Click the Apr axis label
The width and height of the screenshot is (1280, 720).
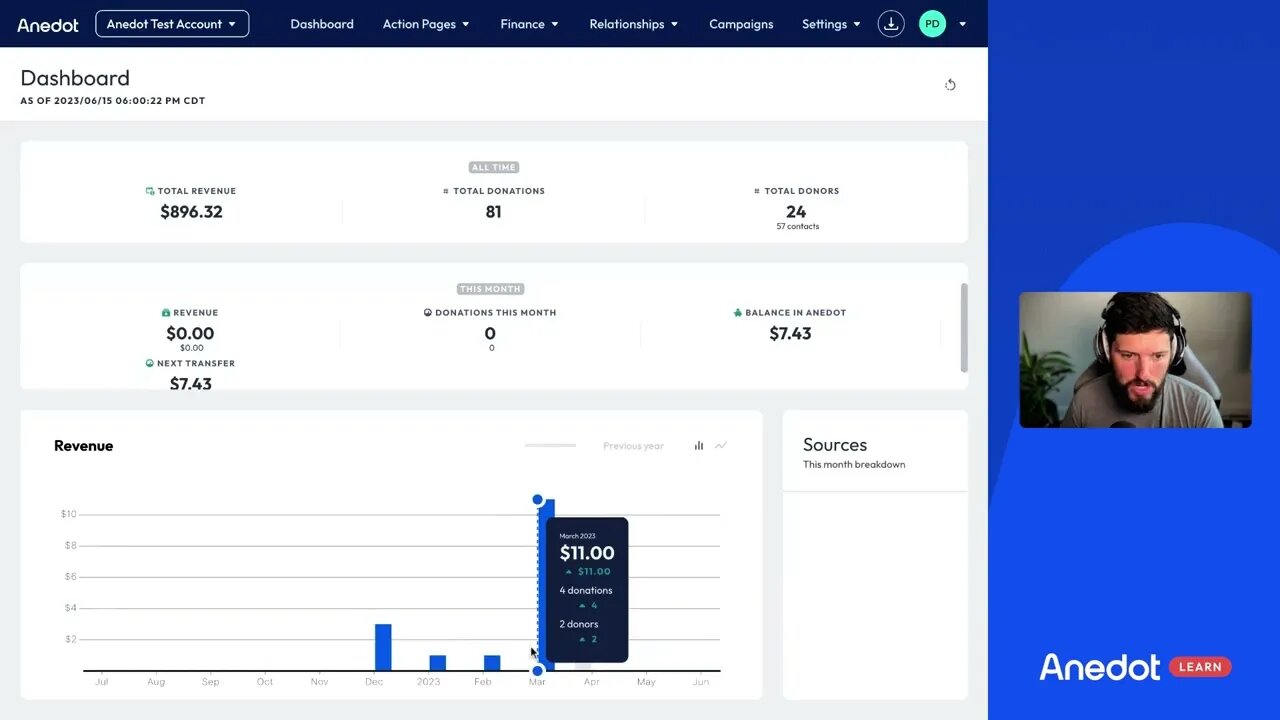[591, 682]
